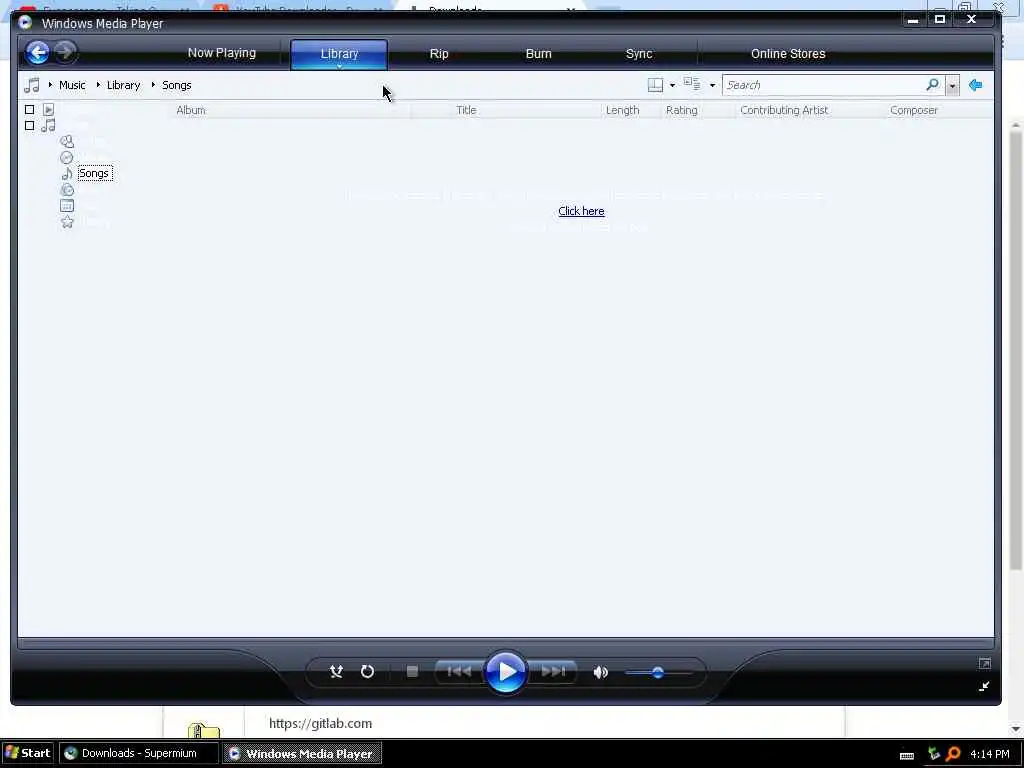
Task: Click the Layout options pane icon
Action: pos(655,85)
